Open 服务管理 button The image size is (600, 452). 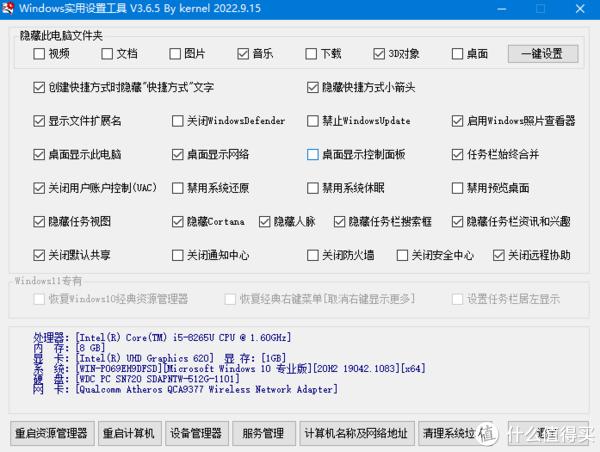click(x=264, y=434)
